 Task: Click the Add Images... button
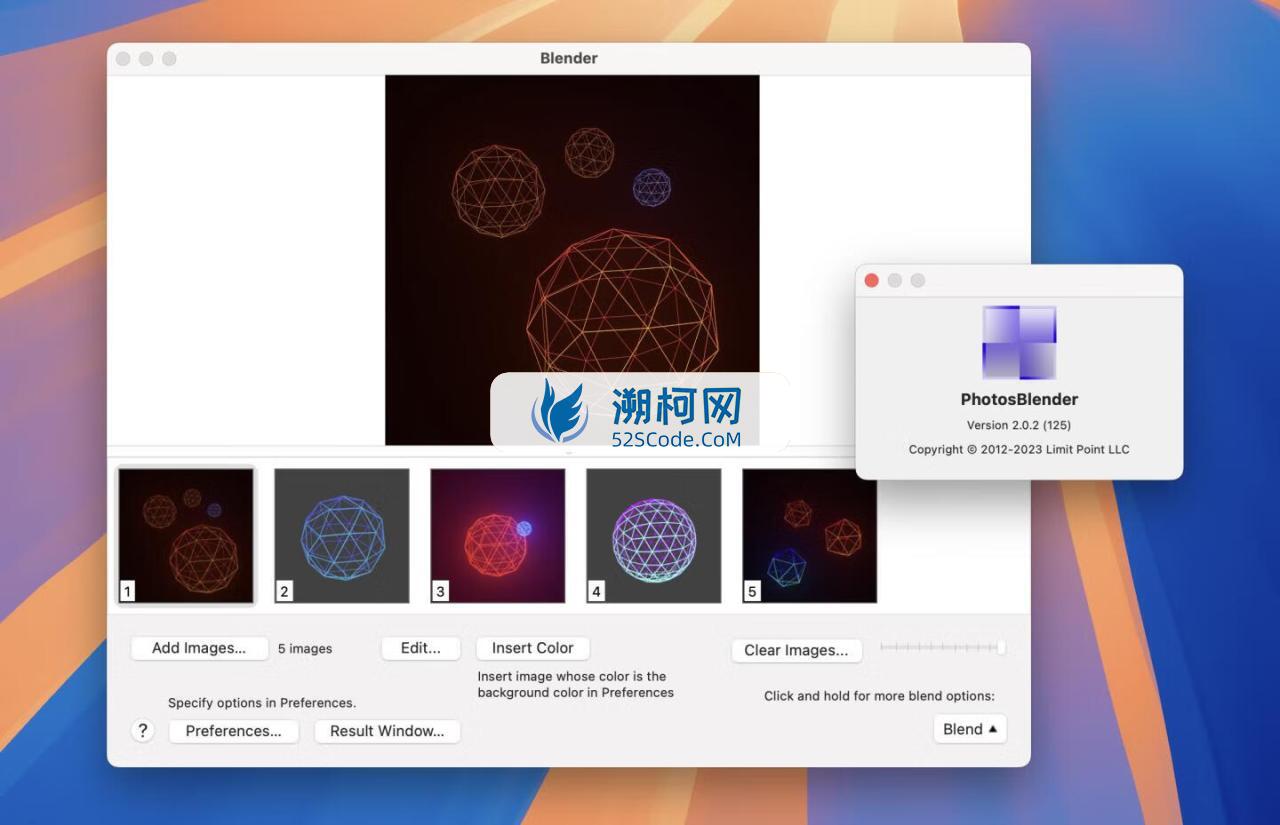coord(199,648)
